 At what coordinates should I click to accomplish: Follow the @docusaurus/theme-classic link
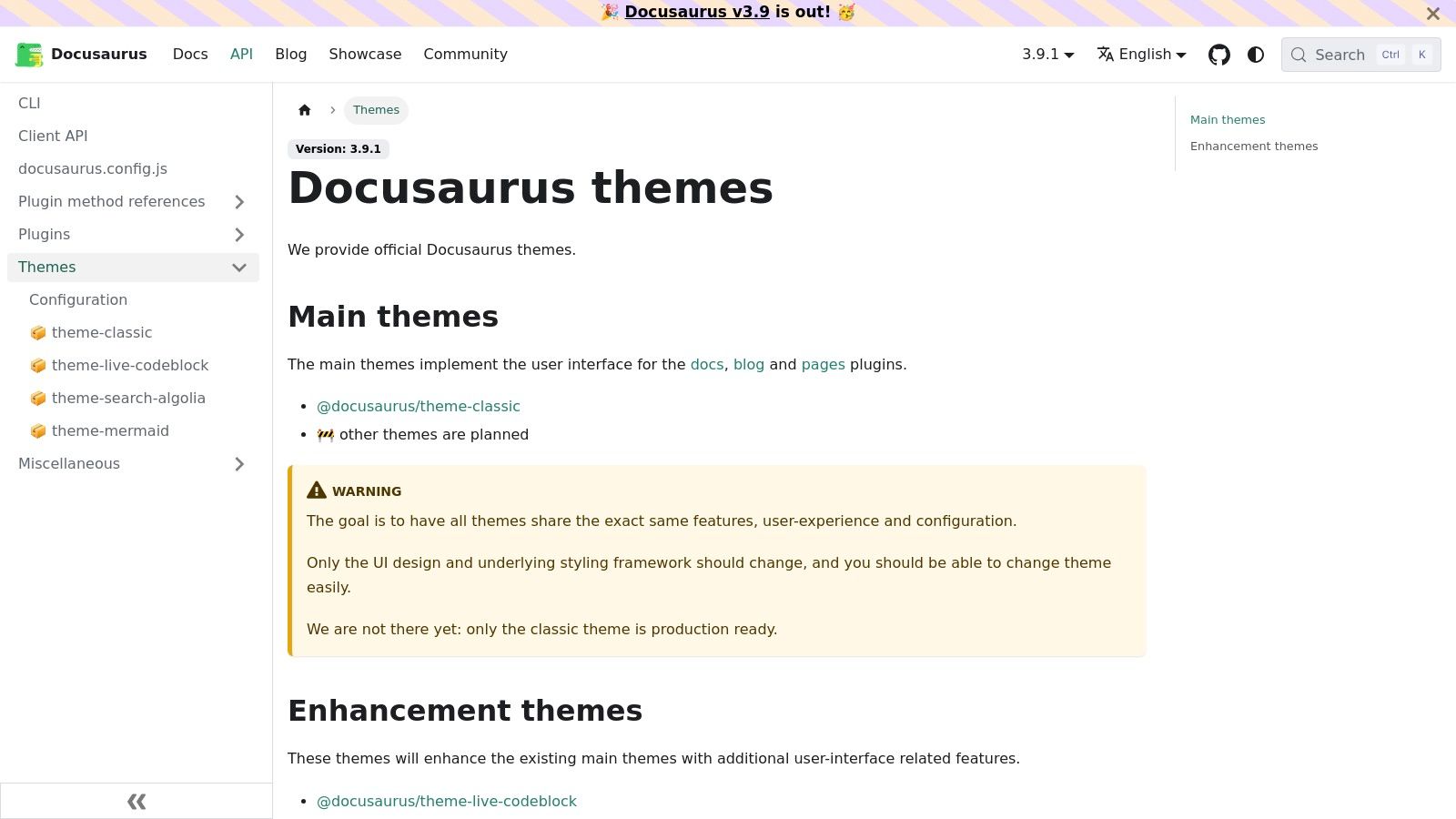point(419,406)
